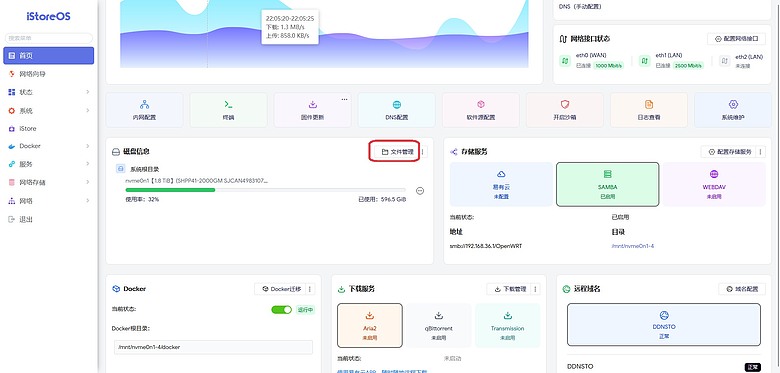The height and width of the screenshot is (373, 780).
Task: Click the qBittorrent download icon
Action: pos(439,316)
